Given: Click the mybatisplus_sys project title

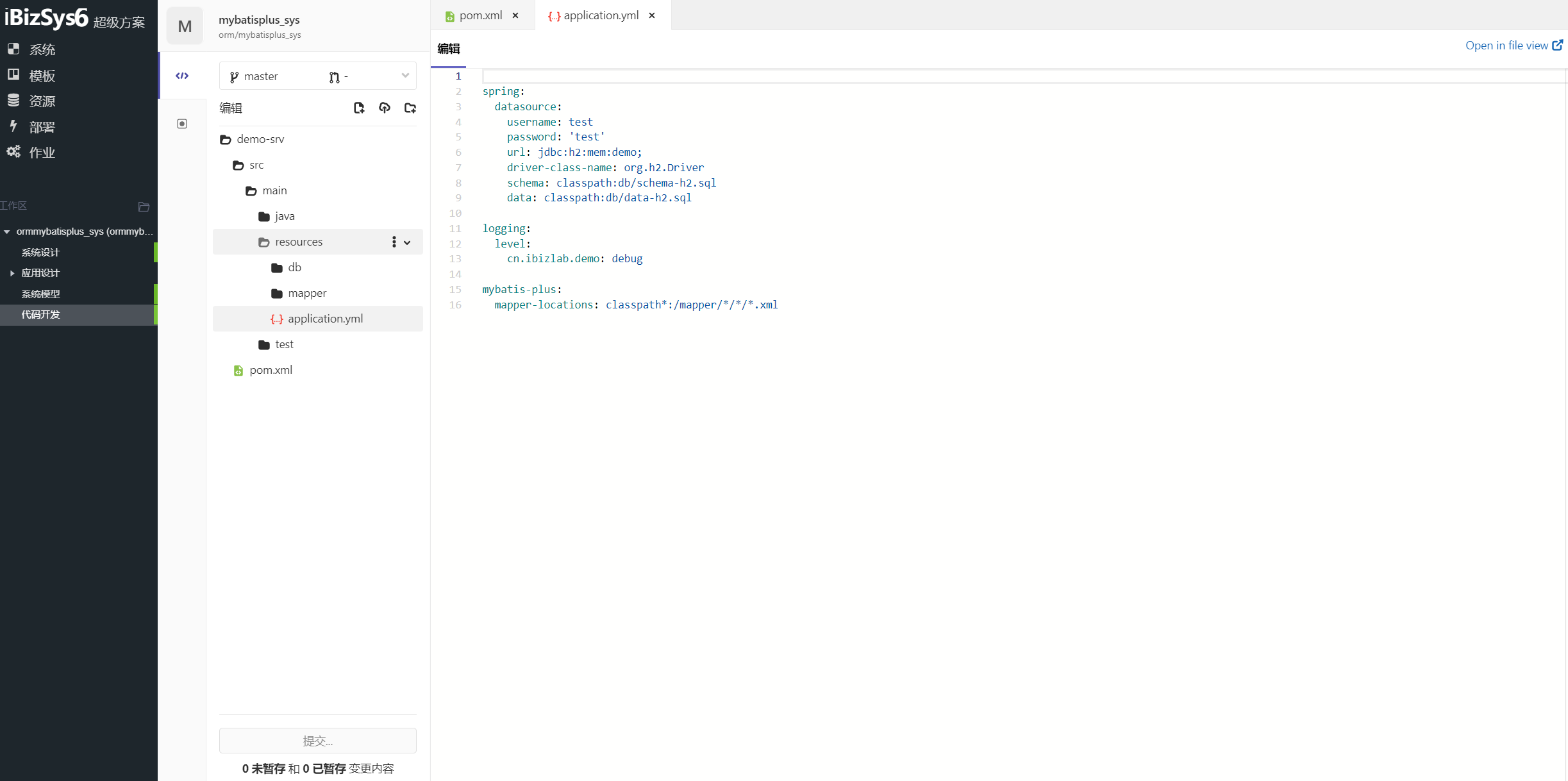Looking at the screenshot, I should point(259,20).
